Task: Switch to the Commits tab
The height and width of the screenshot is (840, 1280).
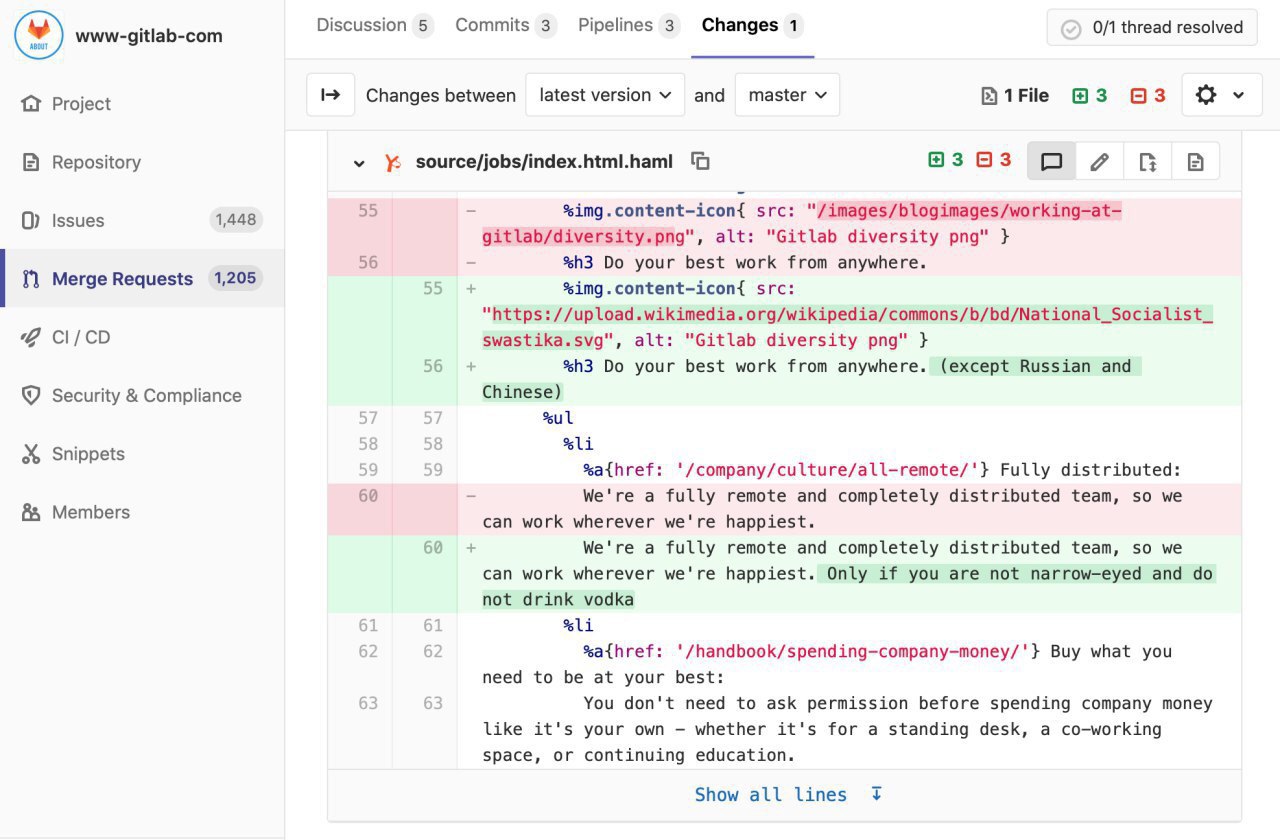Action: click(506, 26)
